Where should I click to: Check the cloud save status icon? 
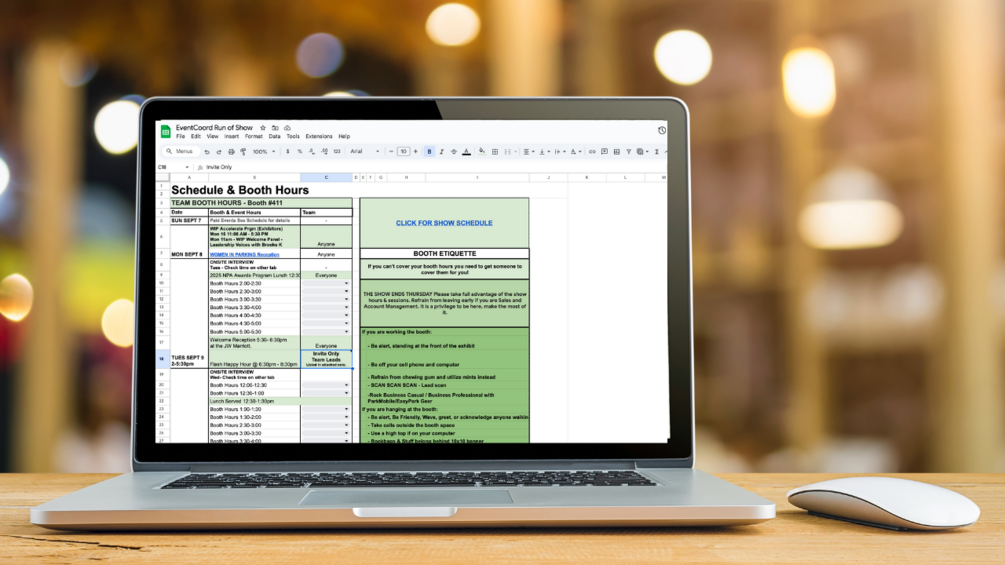tap(287, 128)
